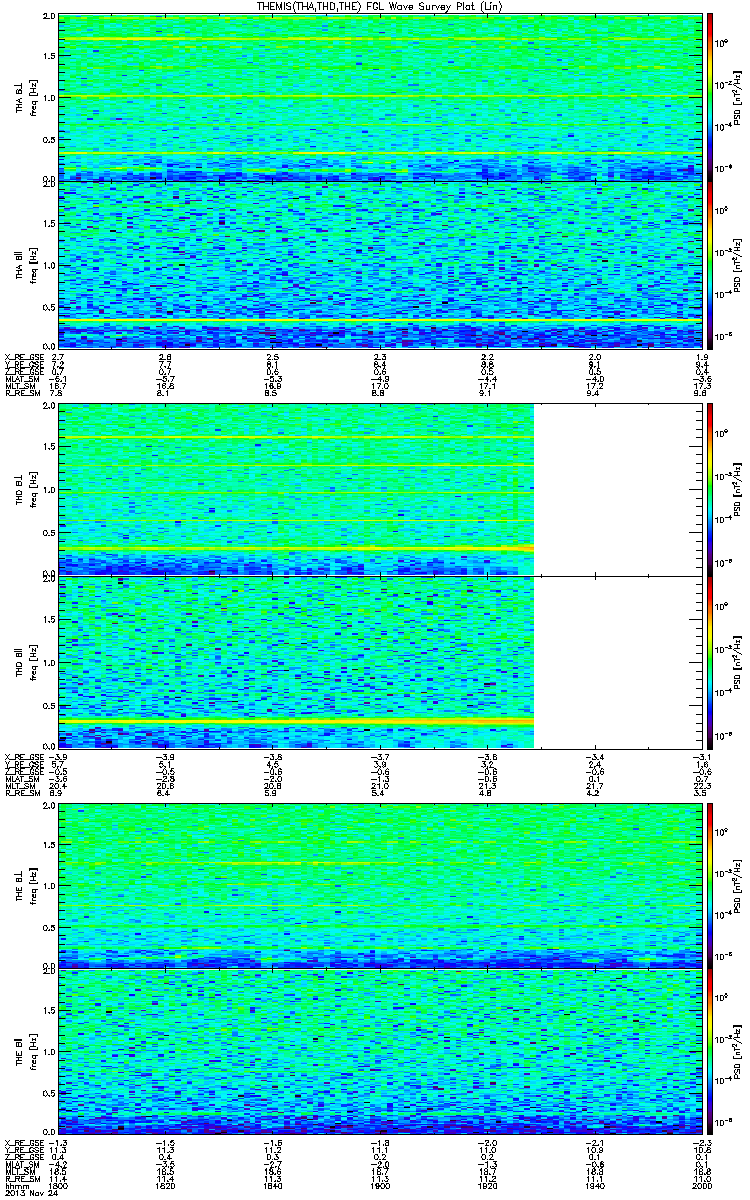Click the color bar beside the THD BL panel
The width and height of the screenshot is (750, 1200).
(709, 488)
